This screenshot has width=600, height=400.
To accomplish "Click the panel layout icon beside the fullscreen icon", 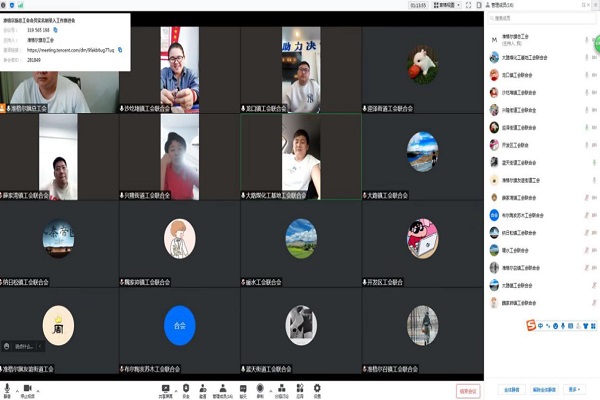I will tap(479, 5).
